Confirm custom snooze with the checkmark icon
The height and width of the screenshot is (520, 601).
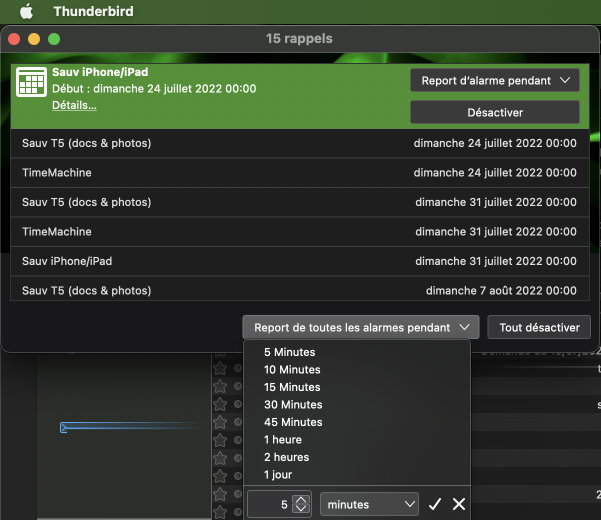coord(435,505)
